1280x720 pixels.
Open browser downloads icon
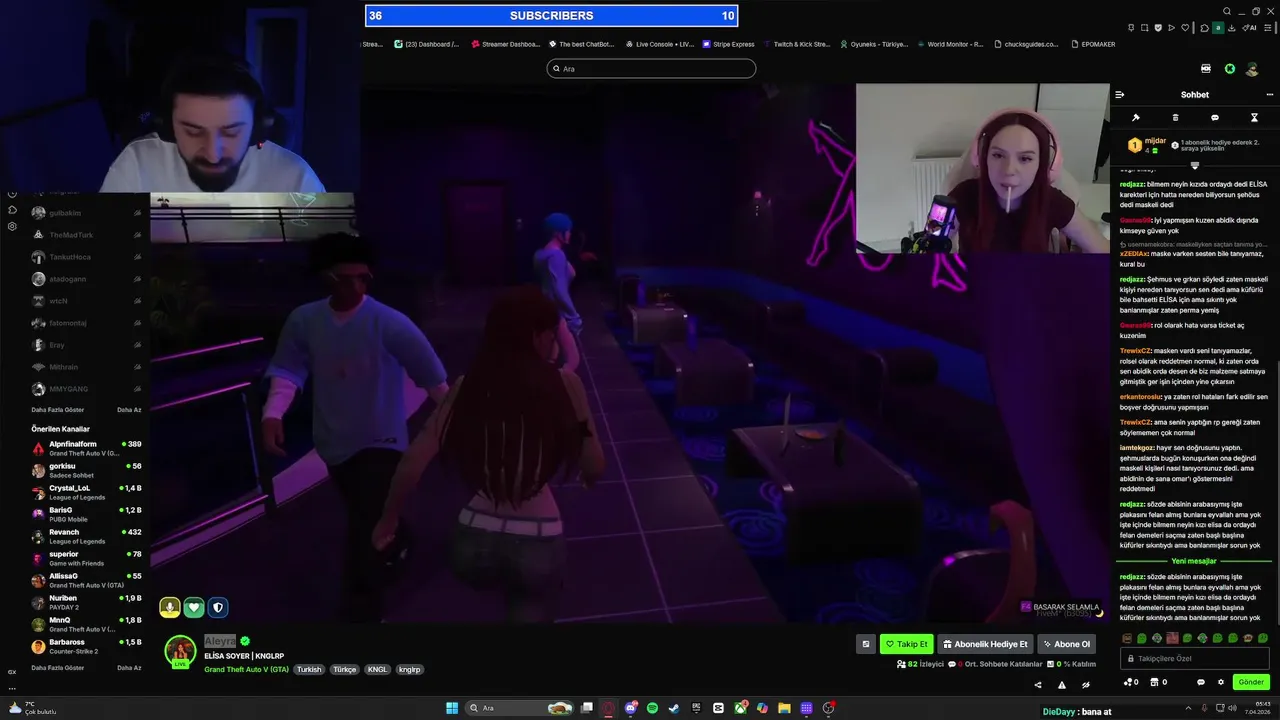[1232, 28]
